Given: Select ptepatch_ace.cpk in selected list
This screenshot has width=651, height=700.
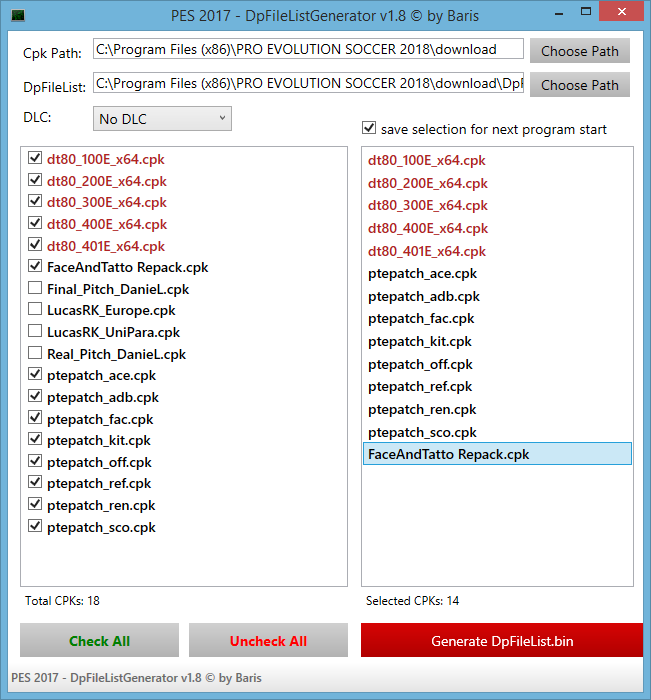Looking at the screenshot, I should [x=497, y=273].
